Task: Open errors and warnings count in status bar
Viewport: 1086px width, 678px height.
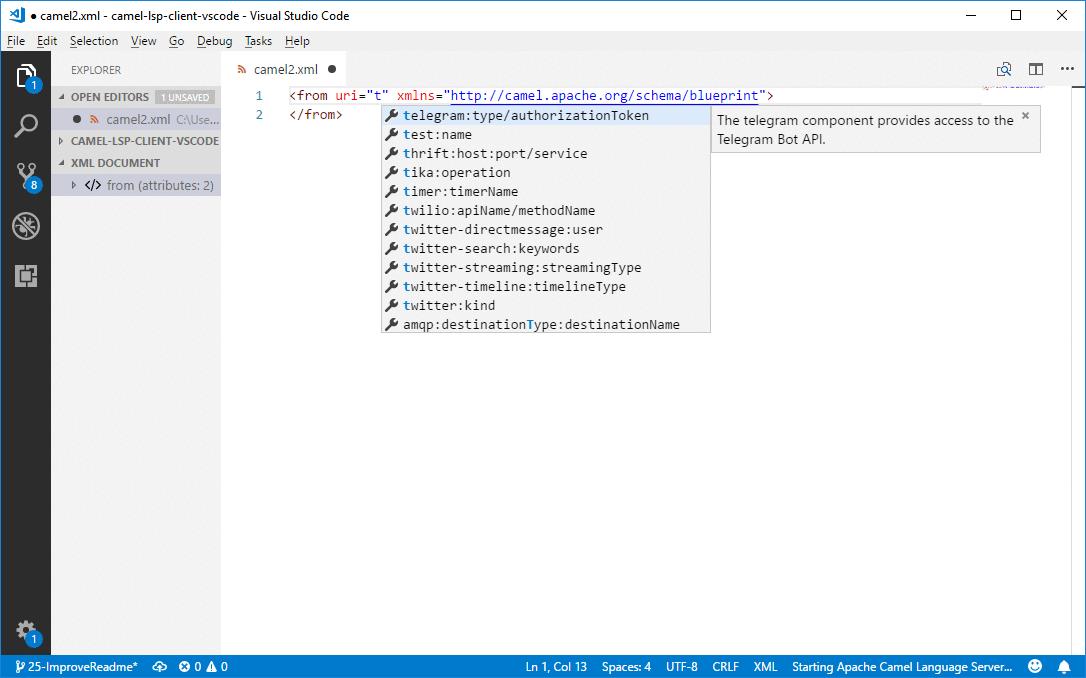Action: pyautogui.click(x=203, y=666)
